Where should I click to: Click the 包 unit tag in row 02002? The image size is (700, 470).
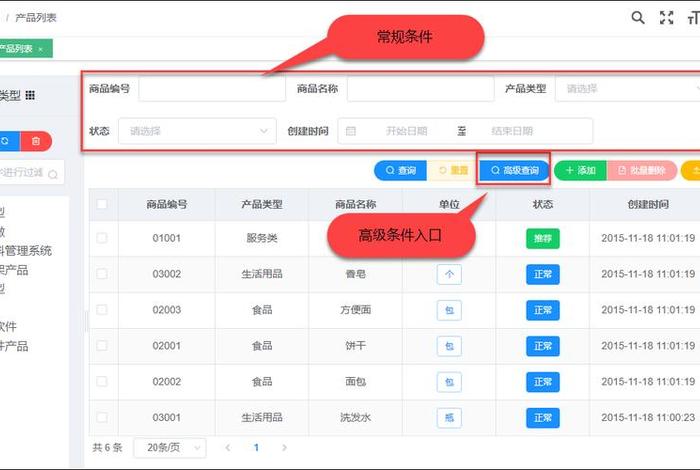(449, 382)
